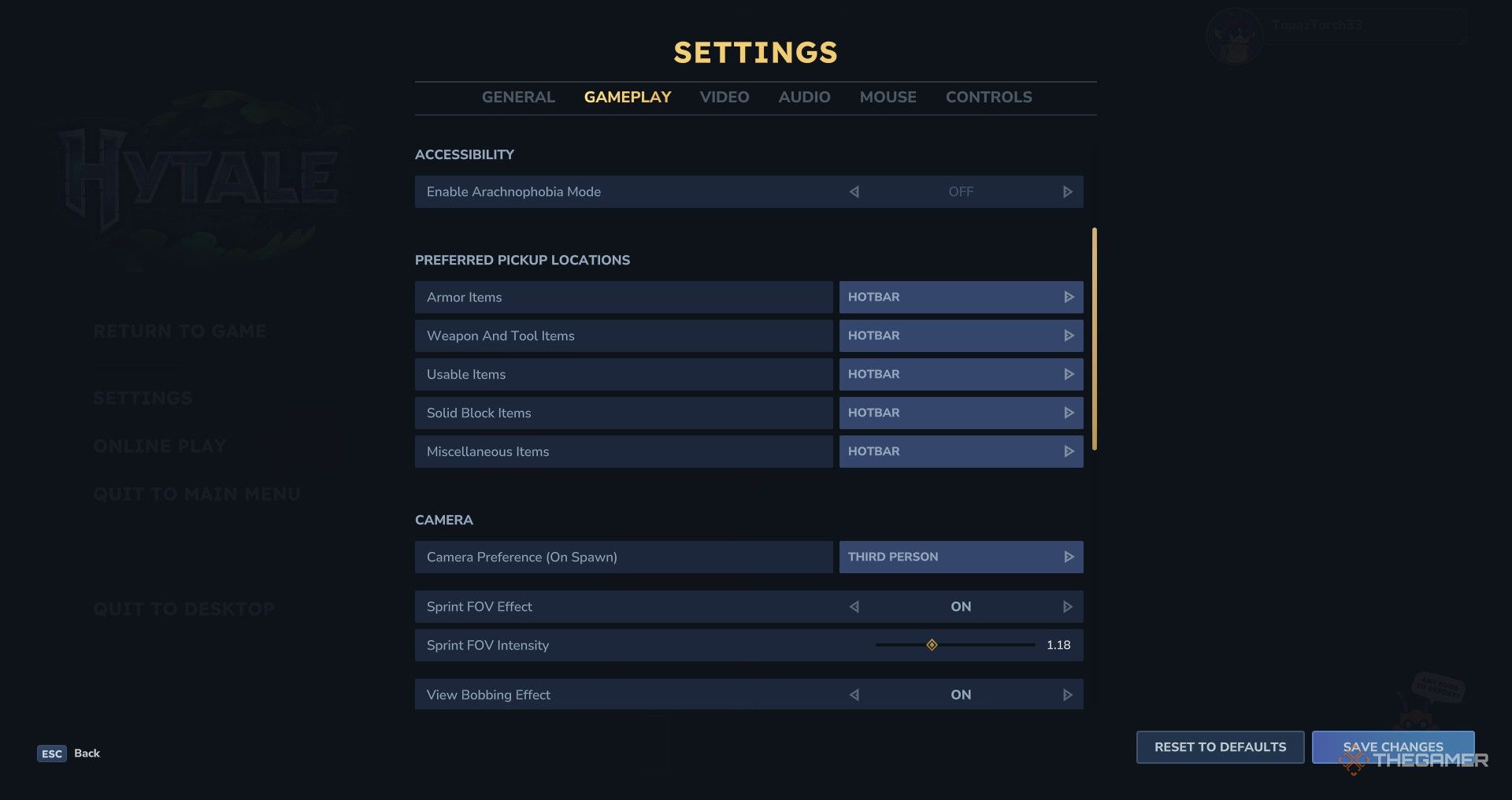Switch to the Video tab
This screenshot has width=1512, height=800.
724,98
